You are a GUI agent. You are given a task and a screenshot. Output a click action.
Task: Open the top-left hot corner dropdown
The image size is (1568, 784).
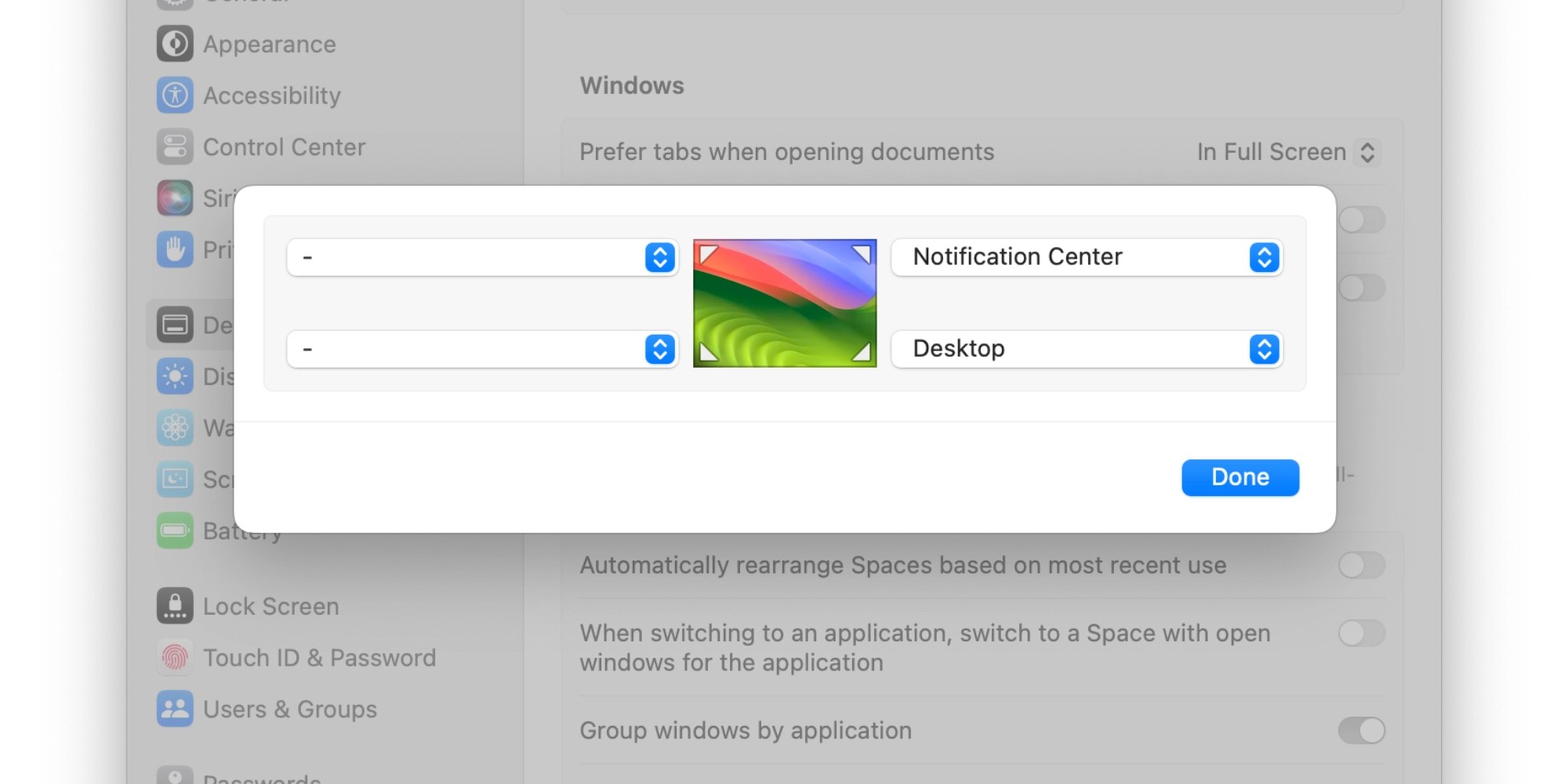tap(482, 257)
